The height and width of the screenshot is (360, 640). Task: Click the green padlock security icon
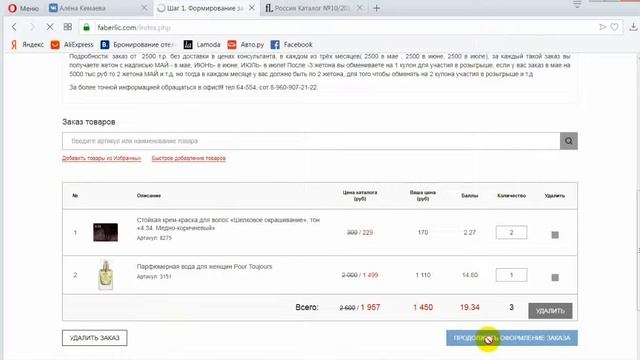click(x=87, y=27)
